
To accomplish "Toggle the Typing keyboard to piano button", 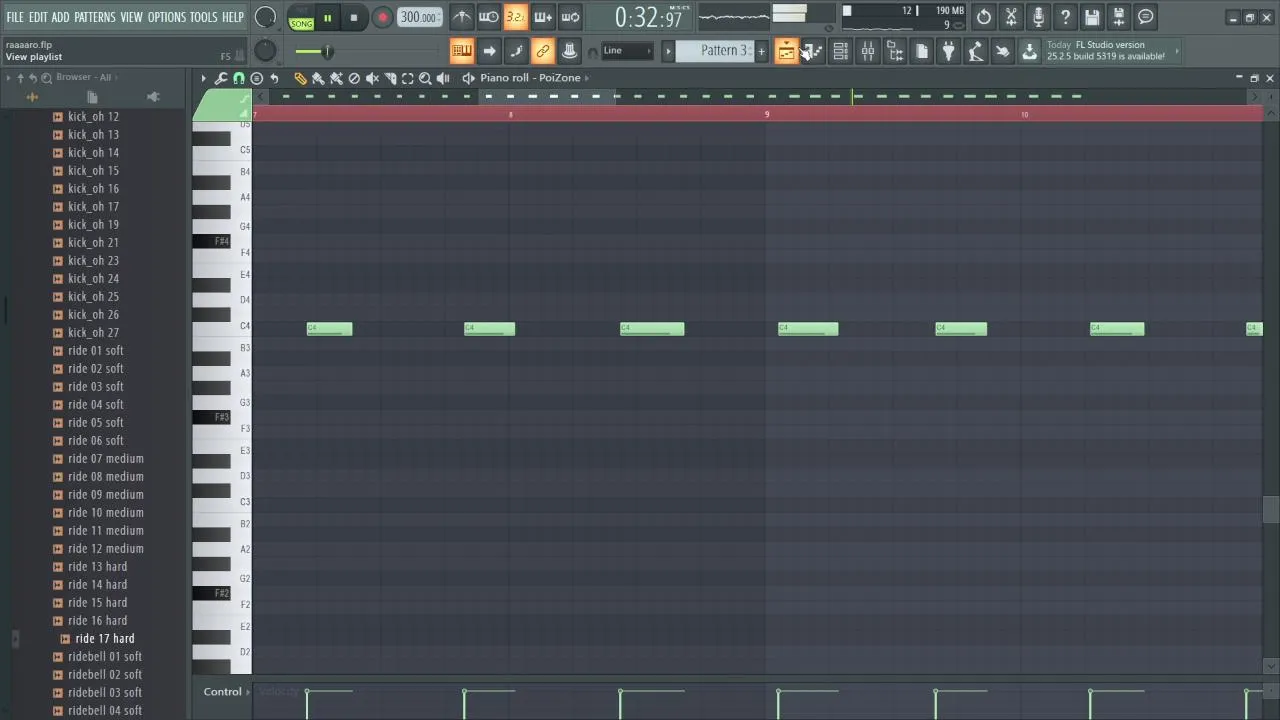I will coord(461,51).
